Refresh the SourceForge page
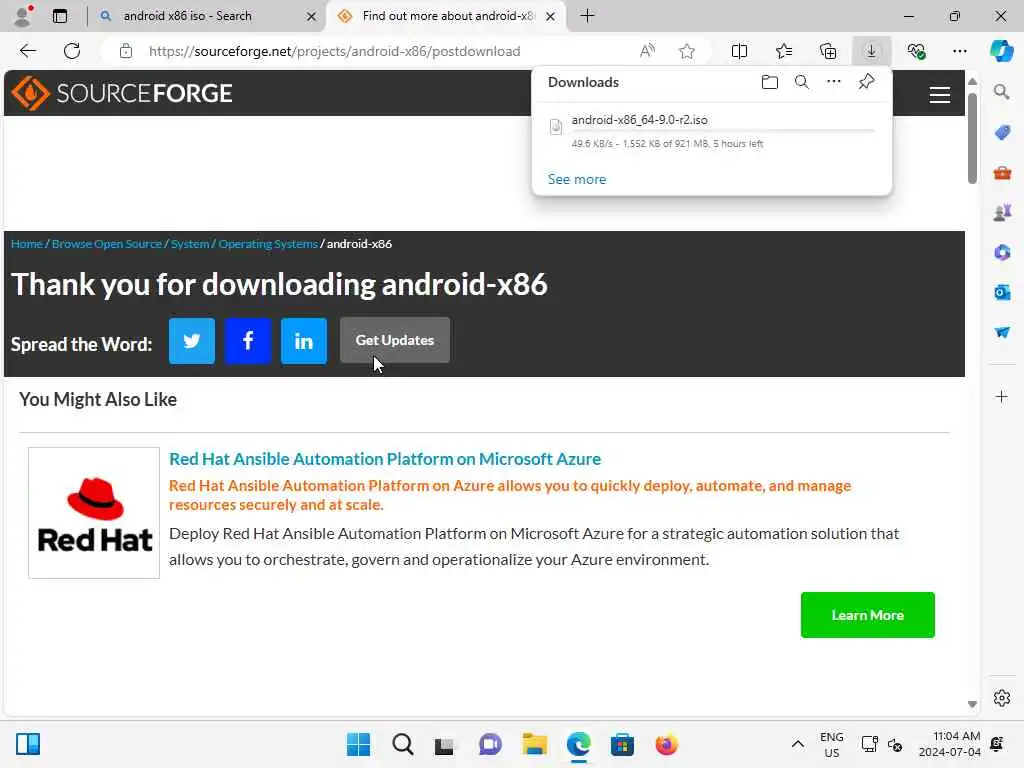Image resolution: width=1024 pixels, height=768 pixels. 72,51
